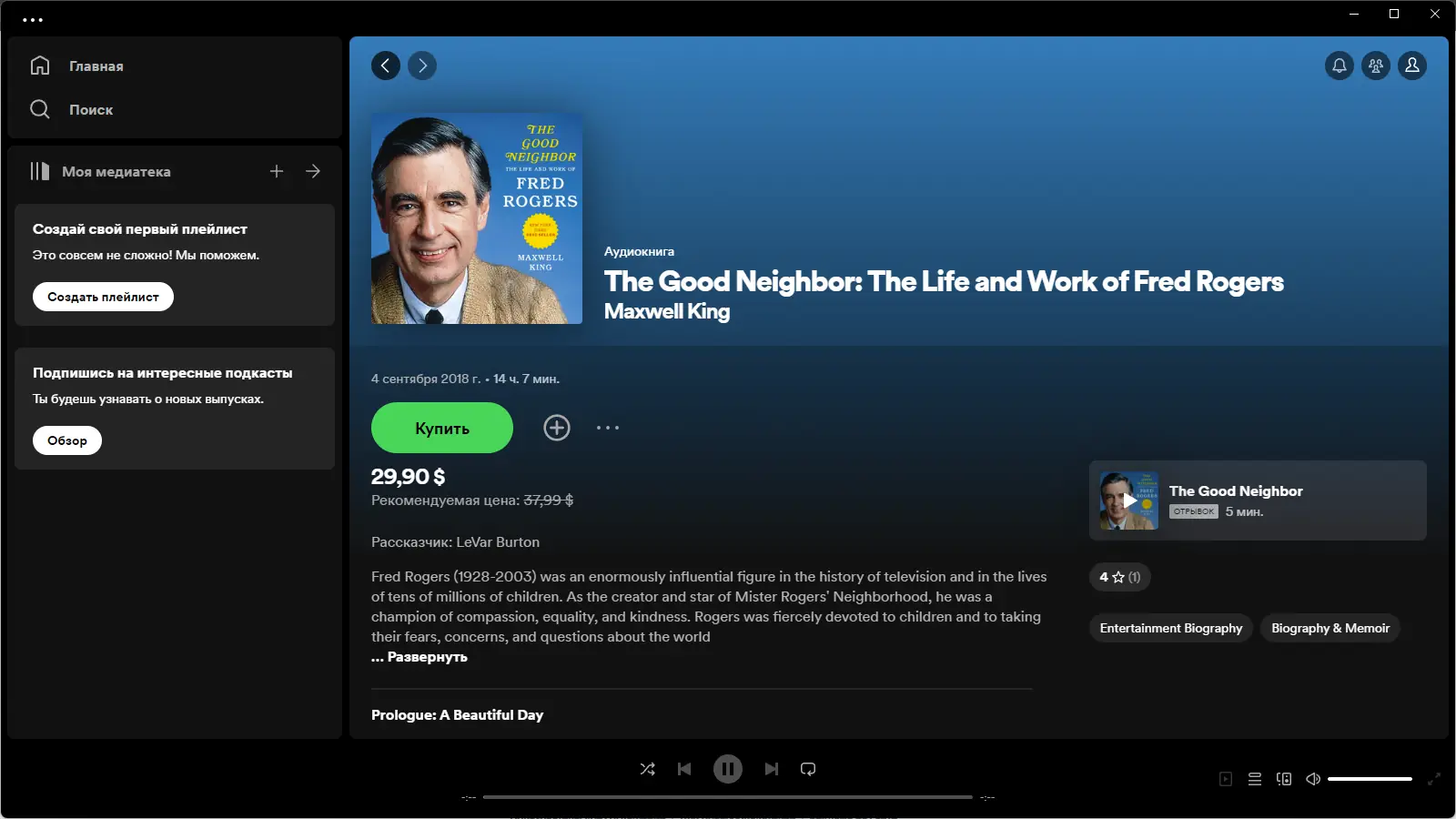The height and width of the screenshot is (819, 1456).
Task: Click the magnifier search icon
Action: (40, 109)
